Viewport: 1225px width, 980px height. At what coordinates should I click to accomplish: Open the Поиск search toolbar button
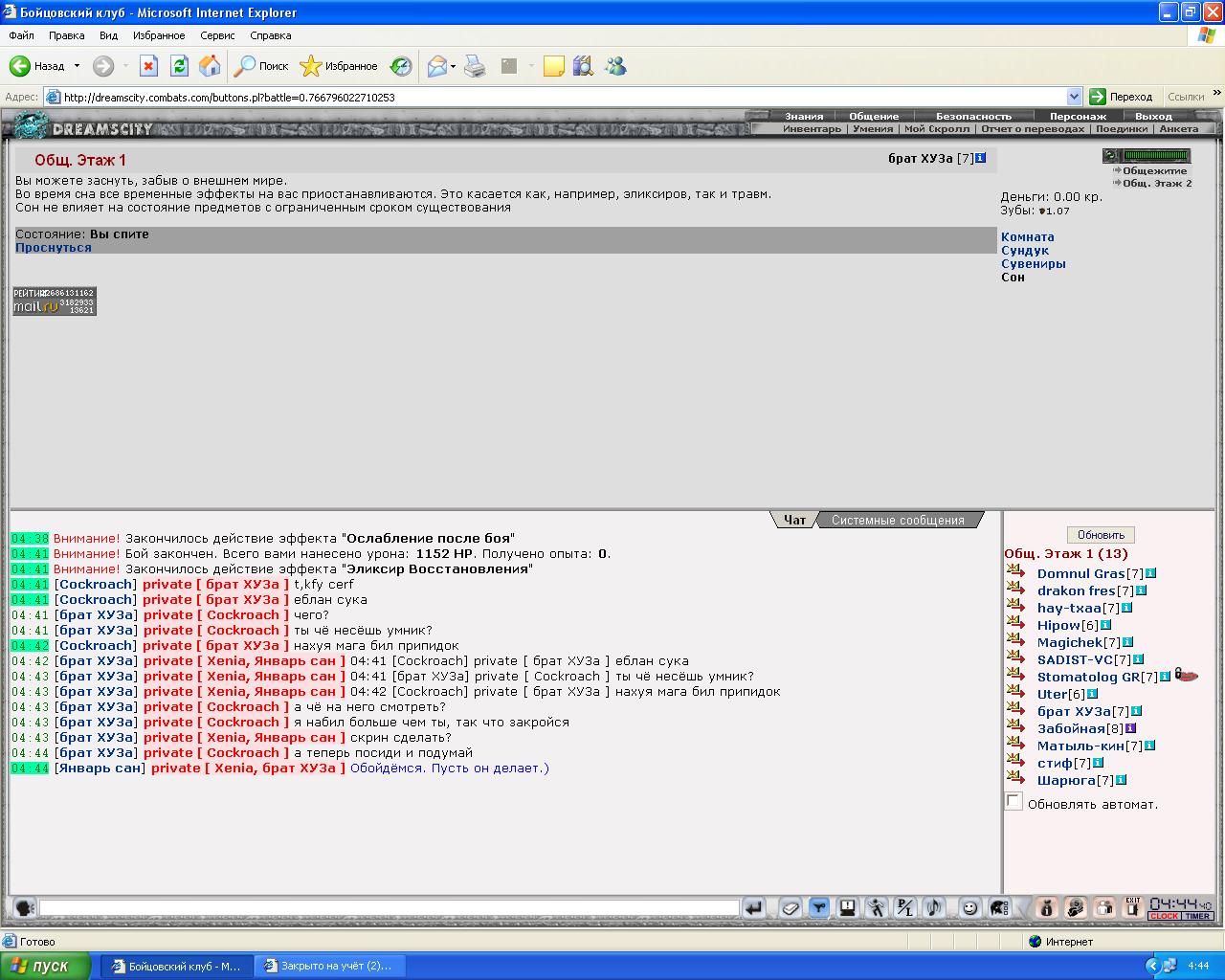coord(262,66)
